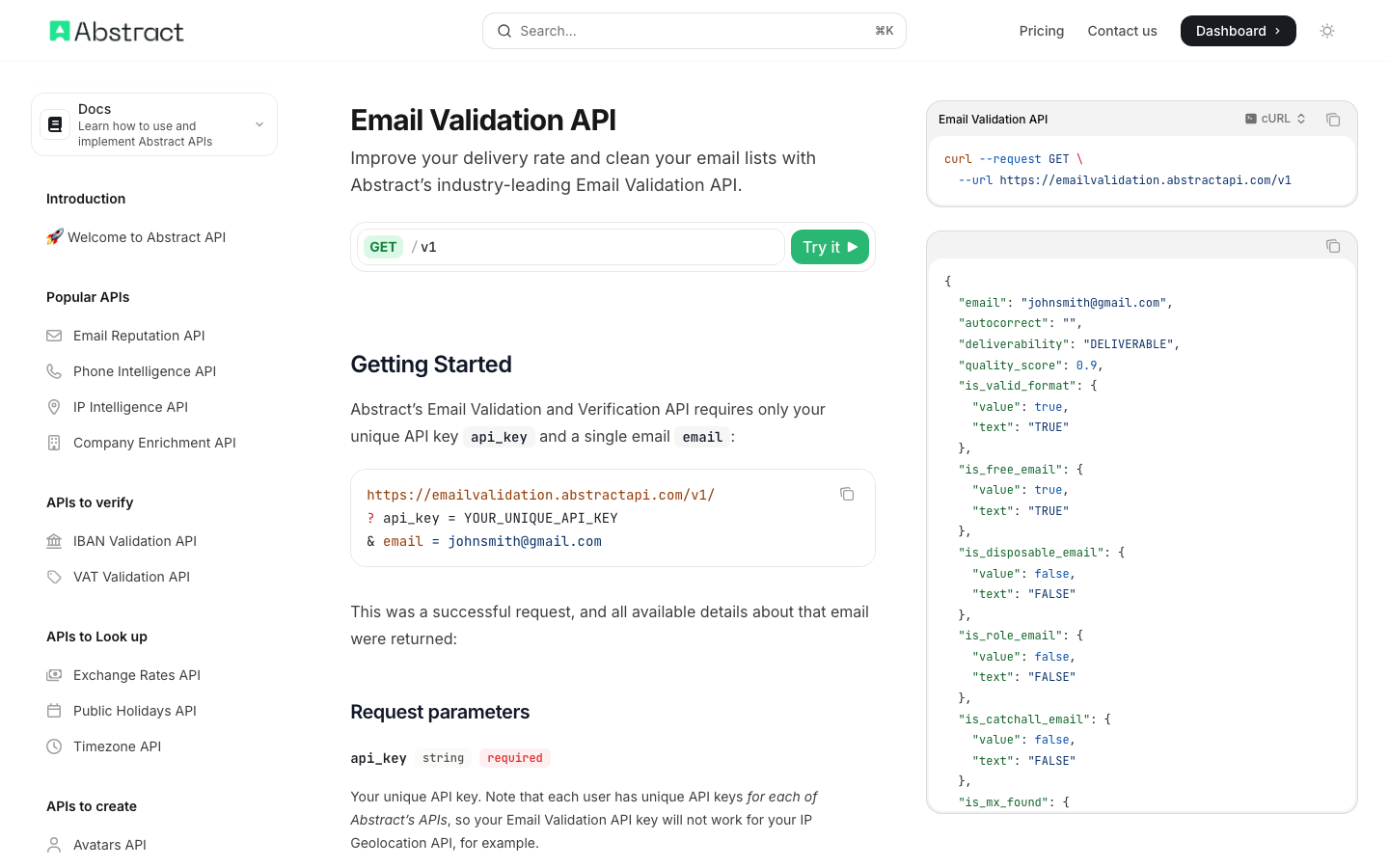Click the inline api_key code label
Viewport: 1389px width, 868px height.
click(x=499, y=437)
